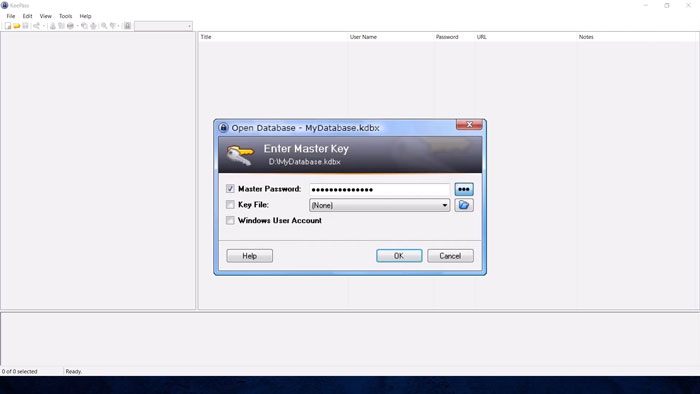This screenshot has height=394, width=700.
Task: Click the Find magnifier toolbar icon
Action: [x=104, y=26]
